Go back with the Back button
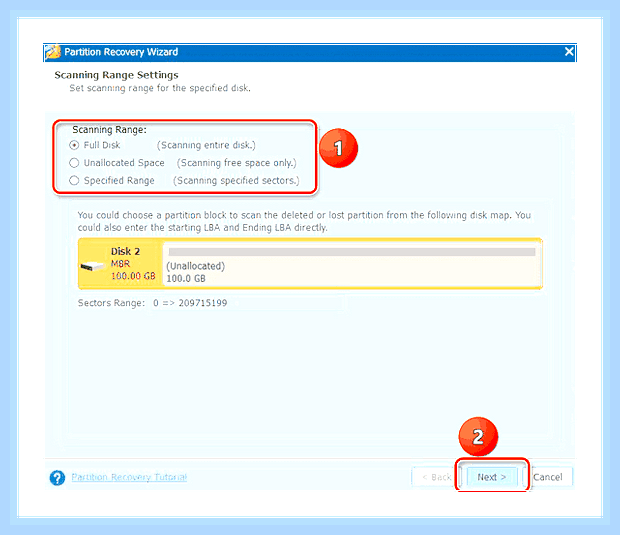The image size is (620, 535). [x=436, y=477]
